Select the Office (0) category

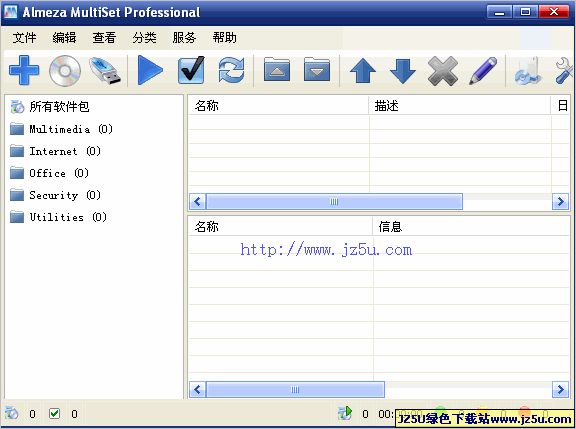(59, 173)
